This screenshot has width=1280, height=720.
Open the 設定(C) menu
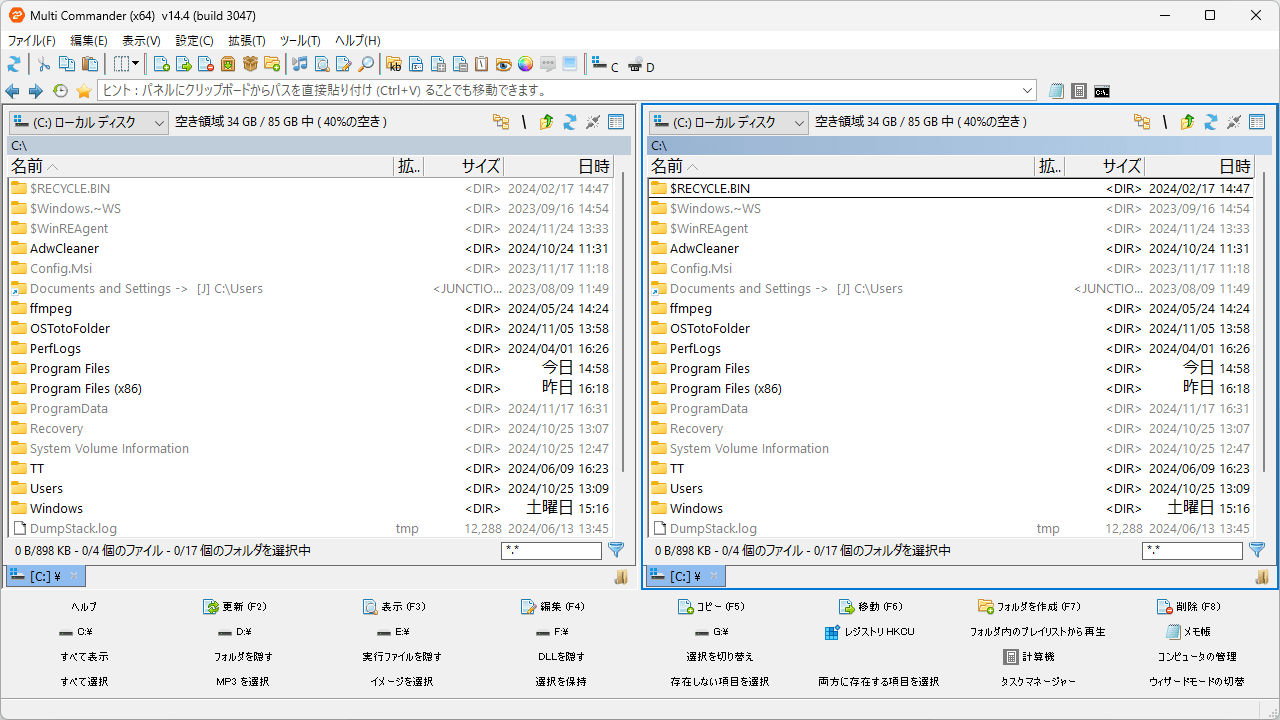(x=195, y=41)
